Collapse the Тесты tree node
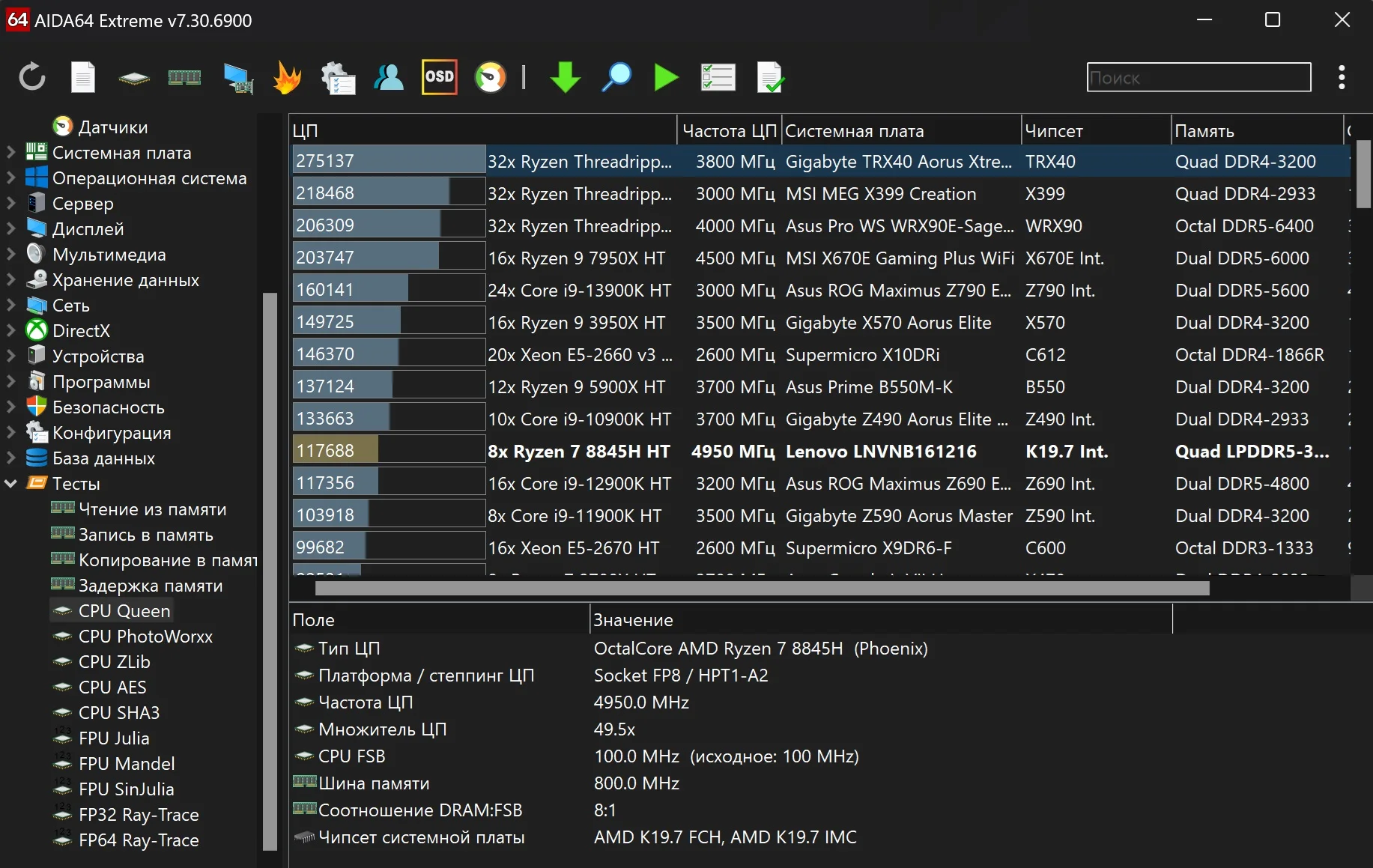This screenshot has width=1373, height=868. point(11,484)
